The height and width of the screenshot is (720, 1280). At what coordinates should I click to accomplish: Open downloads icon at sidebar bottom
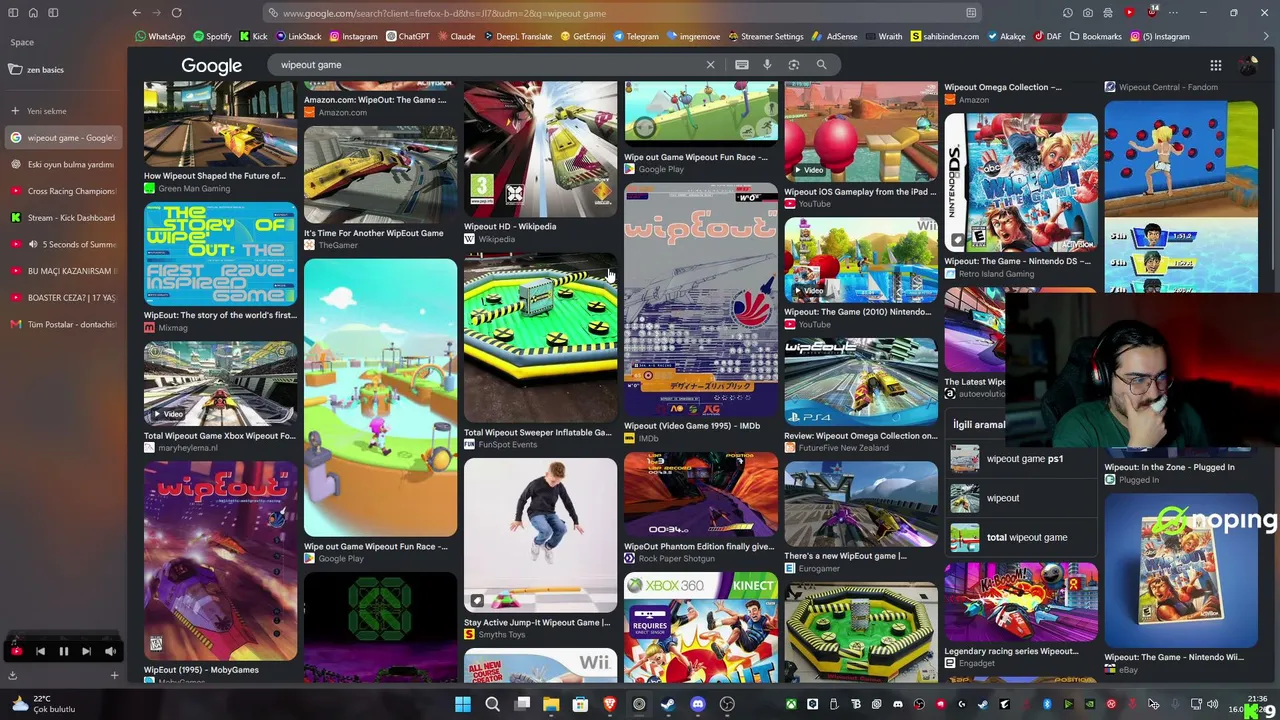(13, 677)
